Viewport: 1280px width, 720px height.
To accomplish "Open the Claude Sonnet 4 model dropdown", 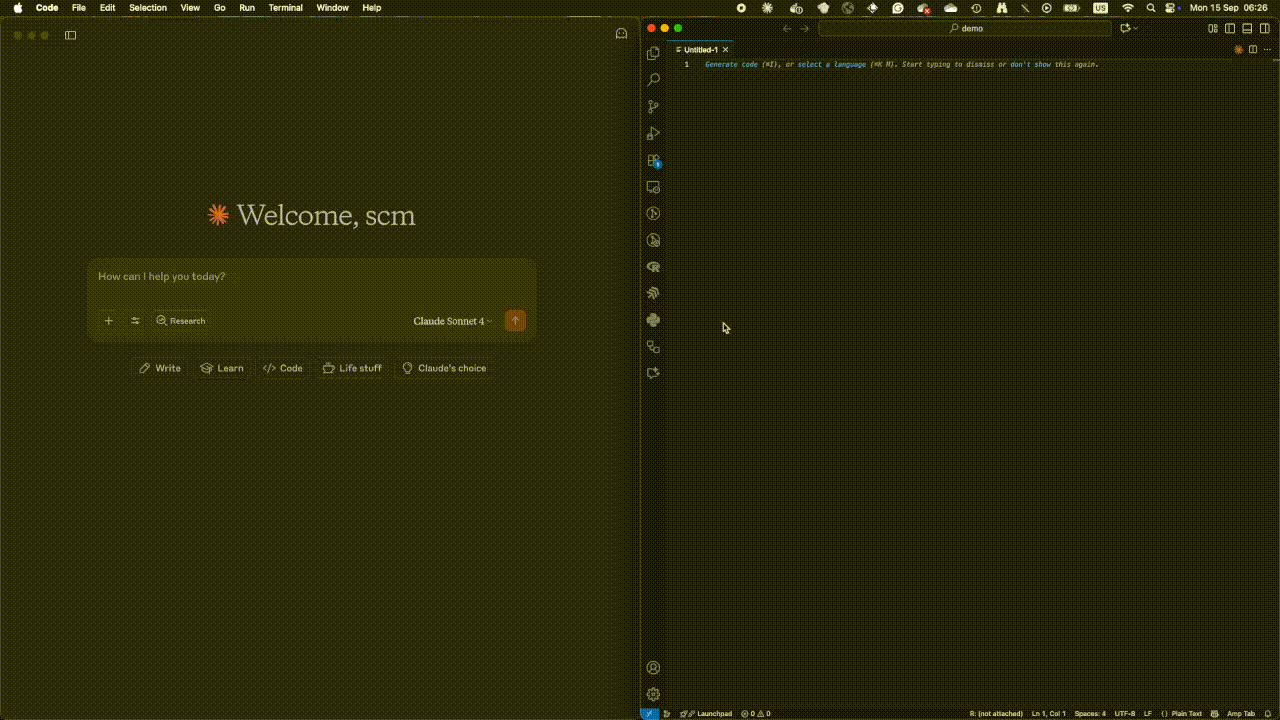I will tap(451, 320).
